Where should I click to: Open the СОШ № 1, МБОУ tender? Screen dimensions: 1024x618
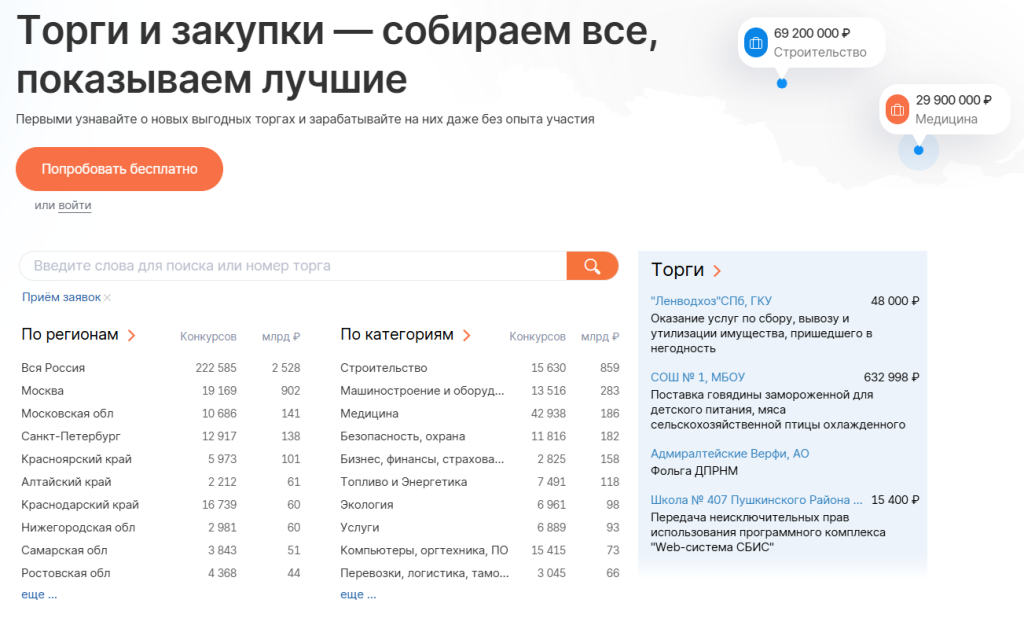coord(693,377)
